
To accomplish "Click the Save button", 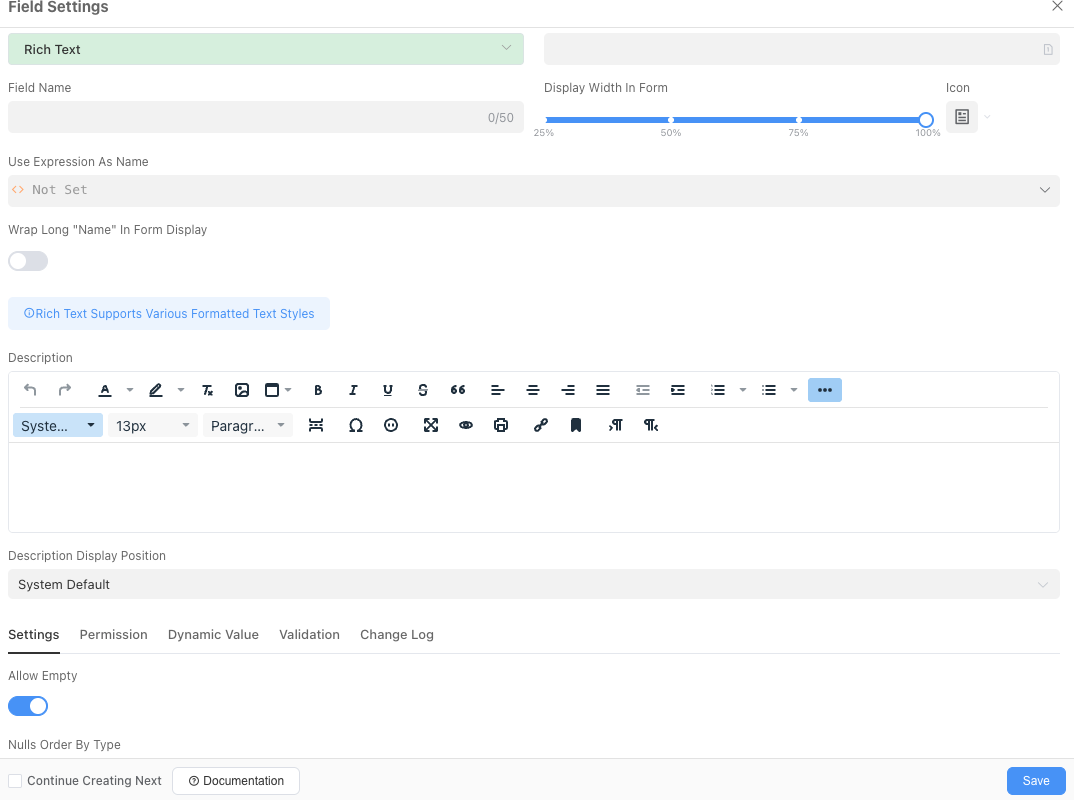I will pyautogui.click(x=1036, y=781).
